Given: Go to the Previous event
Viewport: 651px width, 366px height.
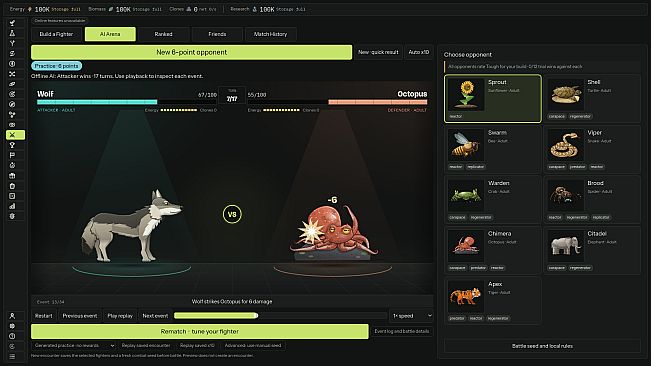Looking at the screenshot, I should coord(80,316).
